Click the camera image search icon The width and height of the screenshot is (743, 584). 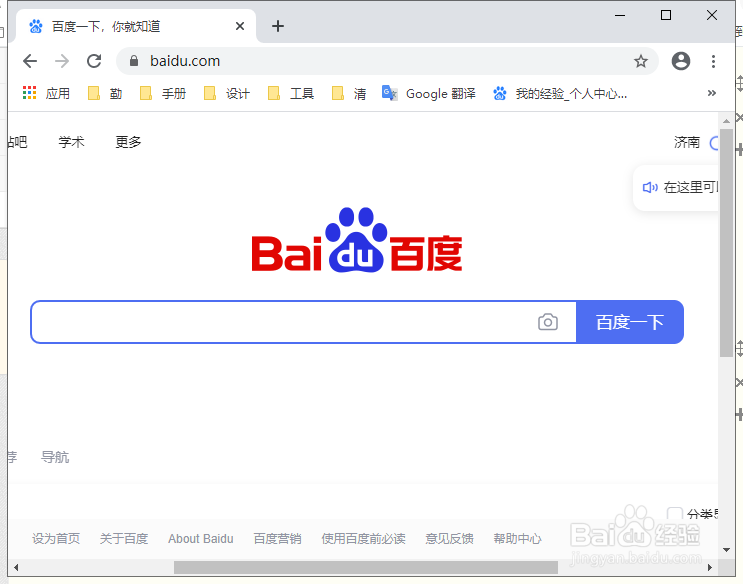click(x=548, y=322)
